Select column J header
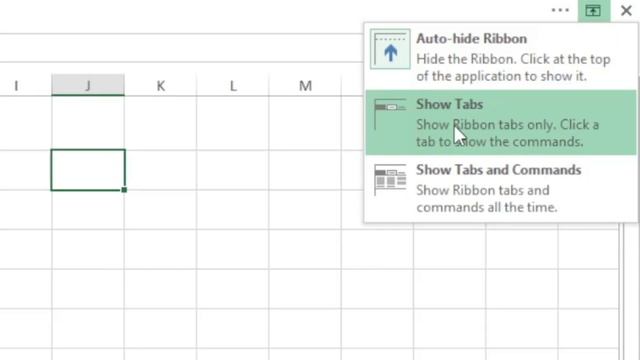The width and height of the screenshot is (640, 360). click(x=88, y=85)
